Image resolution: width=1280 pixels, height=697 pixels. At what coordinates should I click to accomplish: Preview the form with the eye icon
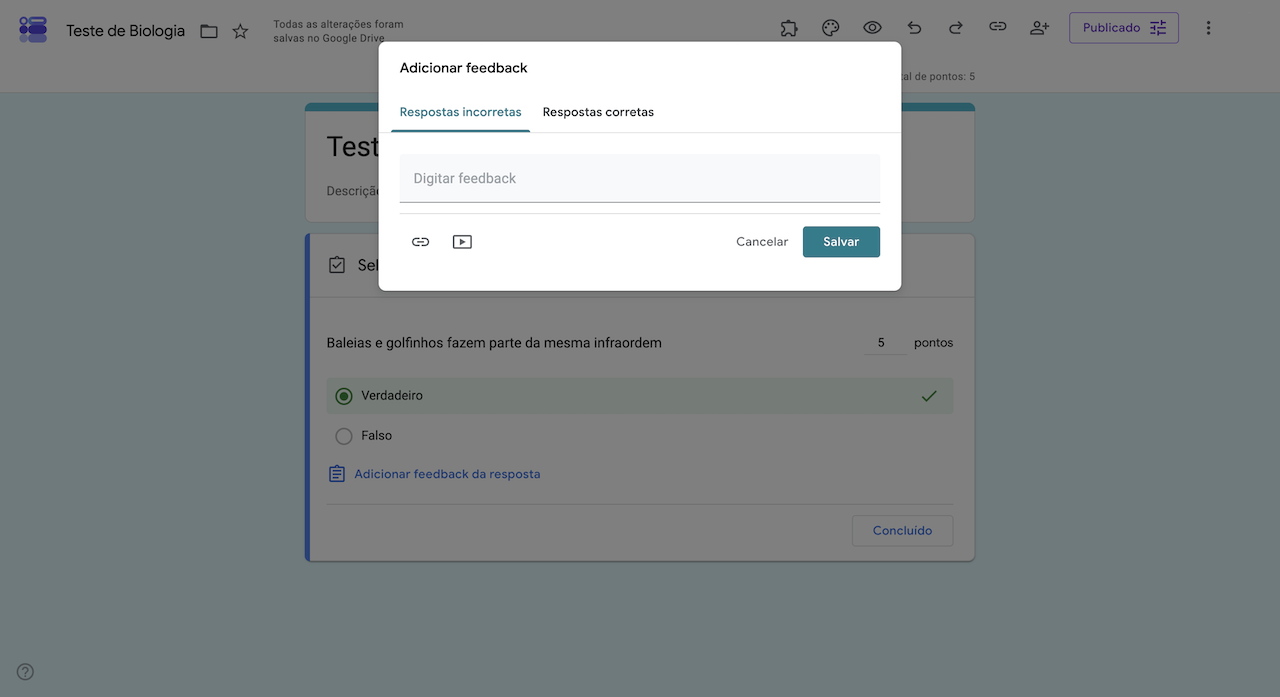(x=872, y=28)
